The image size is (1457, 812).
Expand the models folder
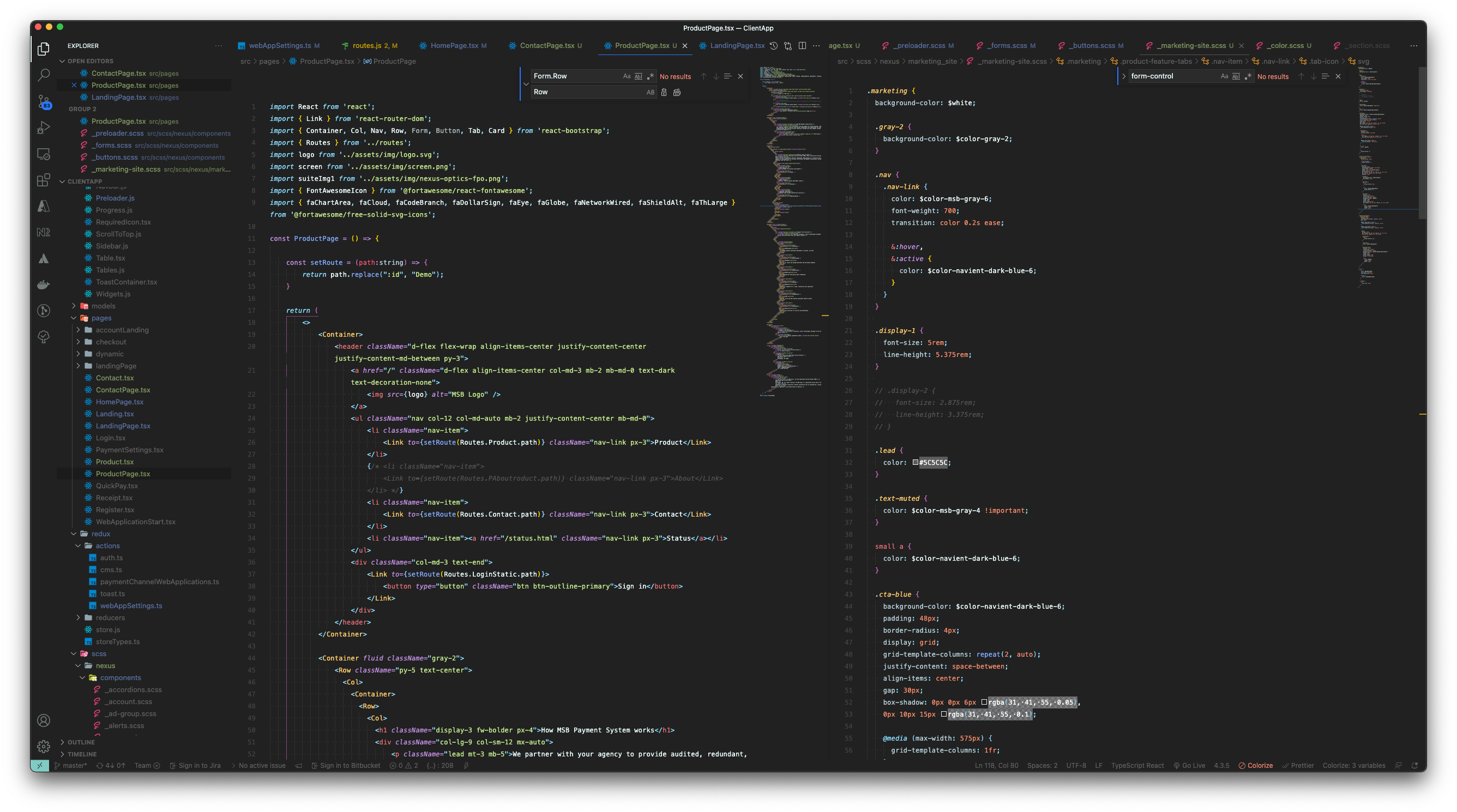(103, 306)
